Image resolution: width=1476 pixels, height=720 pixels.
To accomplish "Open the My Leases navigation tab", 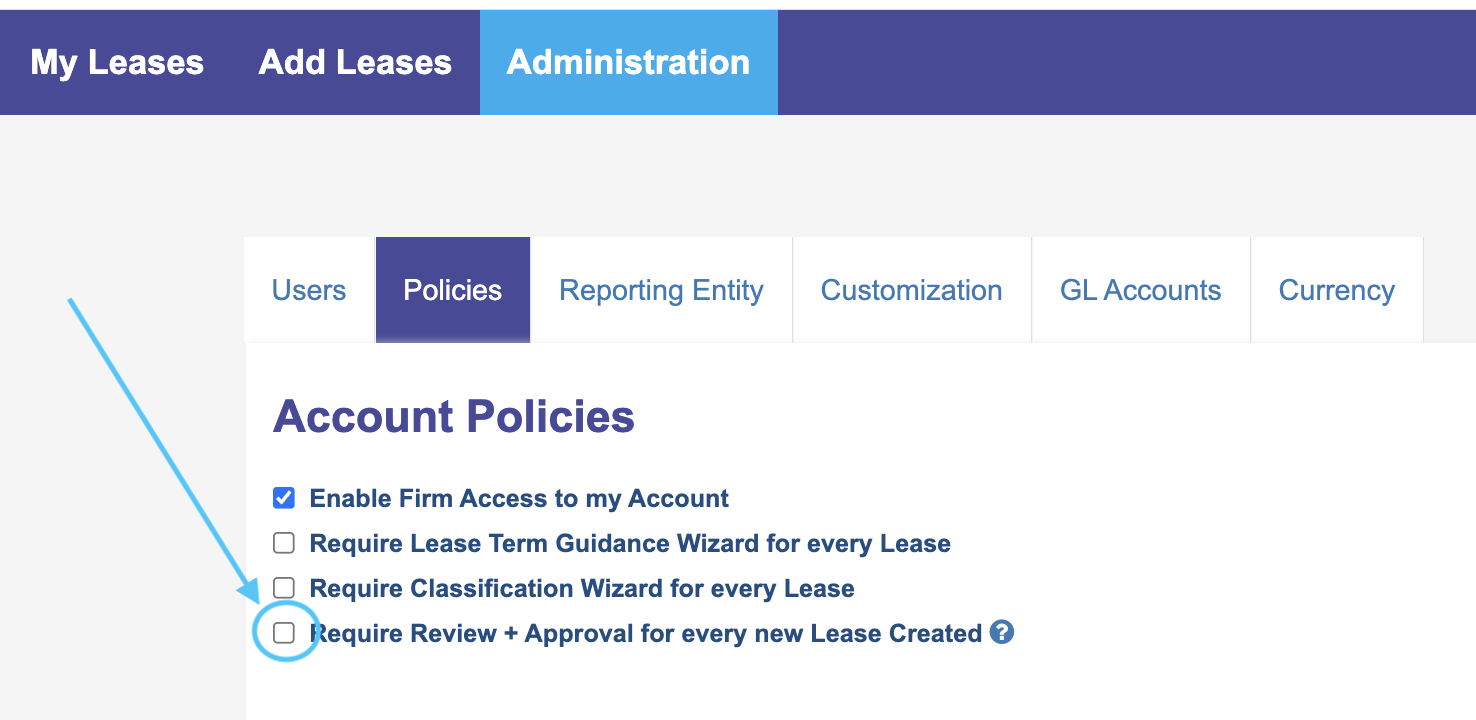I will (117, 62).
